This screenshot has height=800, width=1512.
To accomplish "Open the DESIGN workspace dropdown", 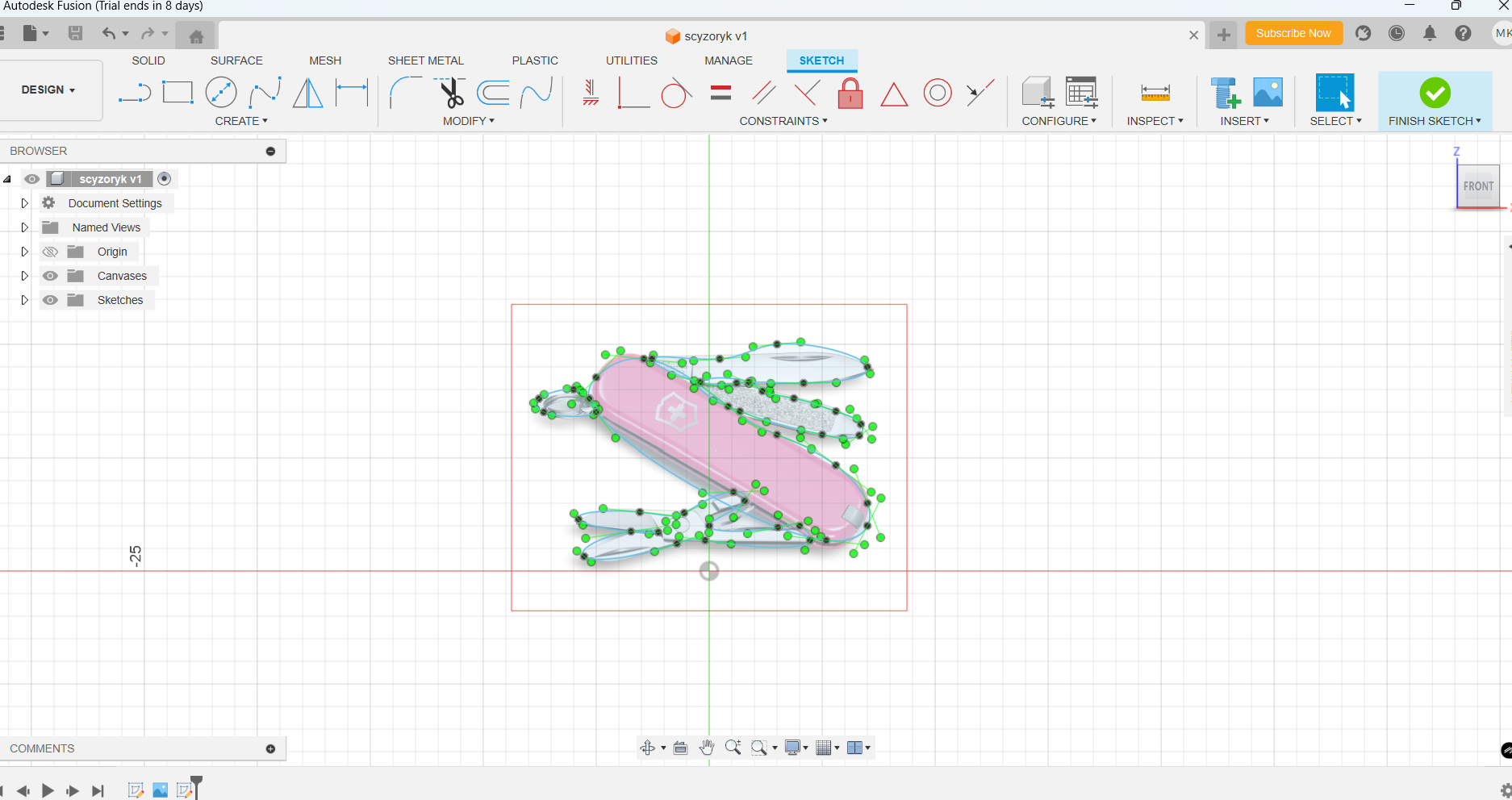I will (48, 90).
